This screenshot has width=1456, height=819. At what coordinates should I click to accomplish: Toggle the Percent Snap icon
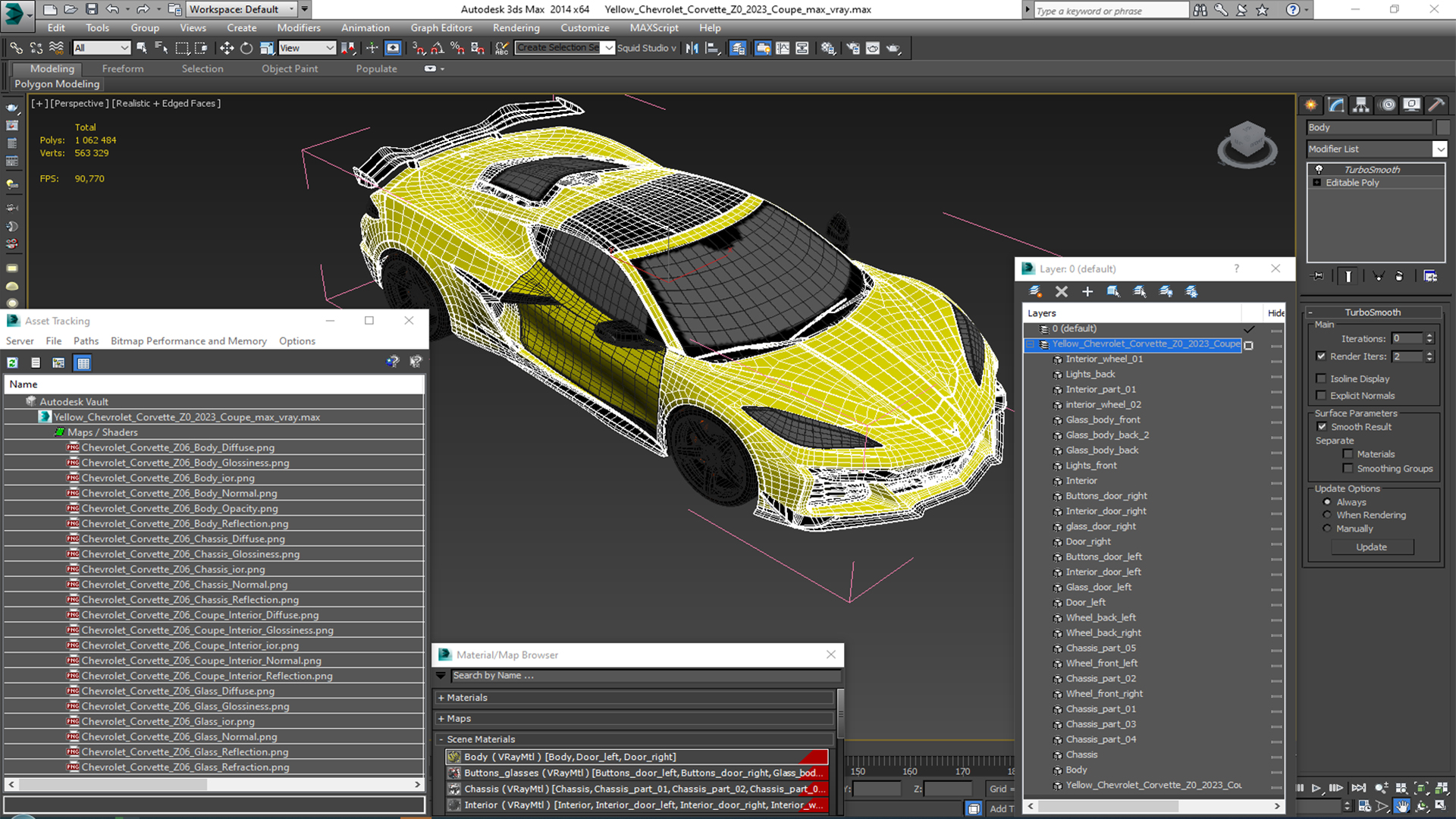tap(457, 48)
